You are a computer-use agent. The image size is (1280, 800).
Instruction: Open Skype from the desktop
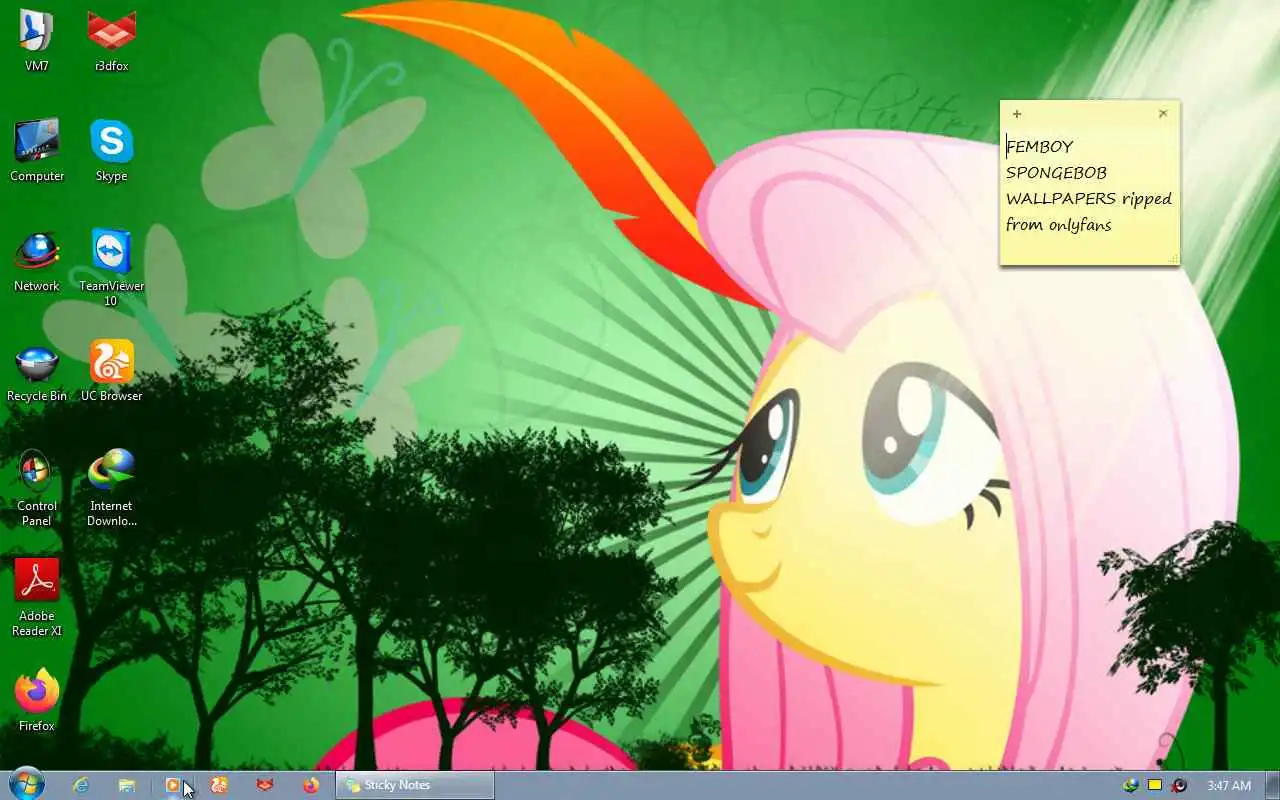111,151
